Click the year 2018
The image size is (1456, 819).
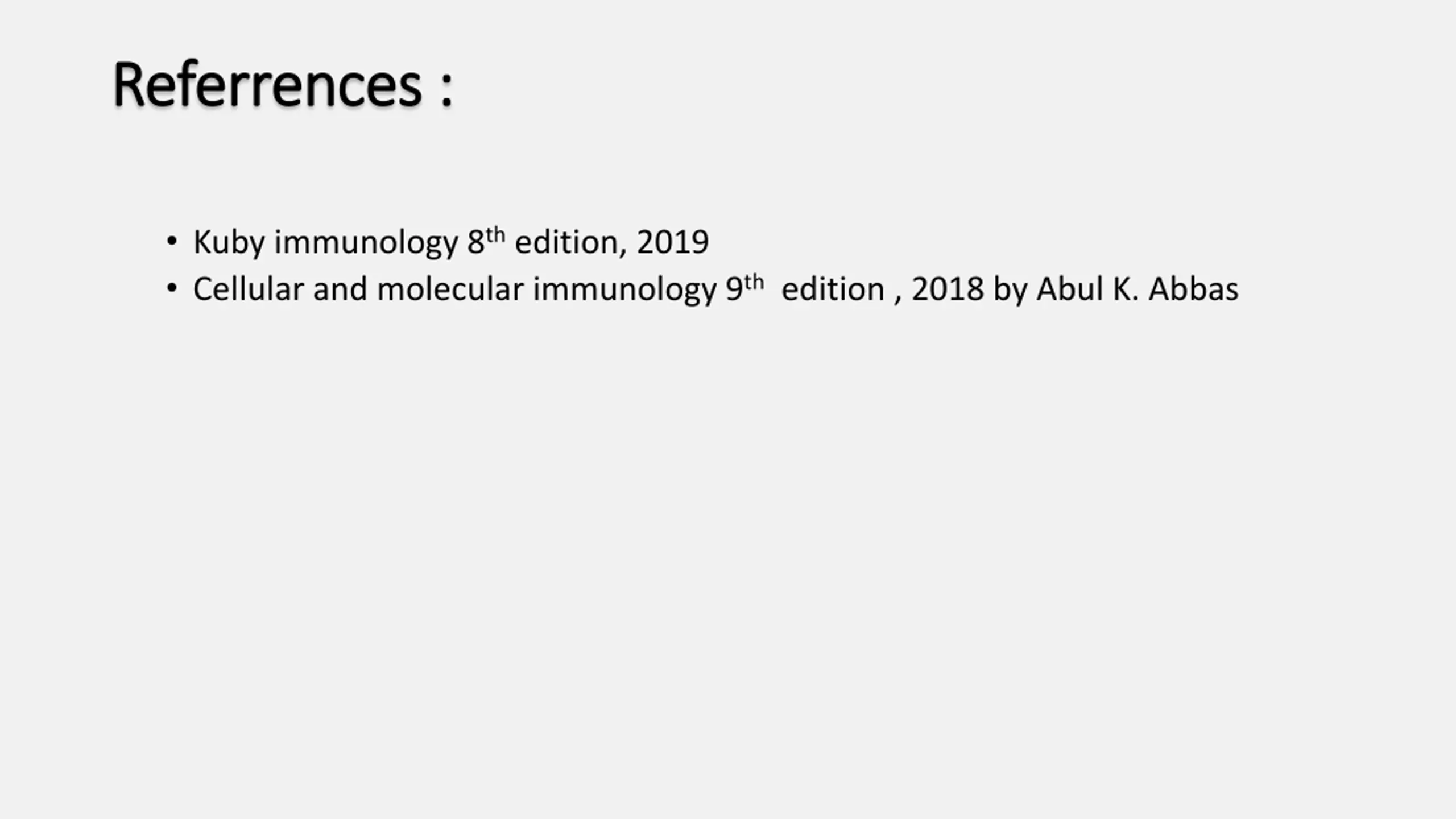(948, 289)
